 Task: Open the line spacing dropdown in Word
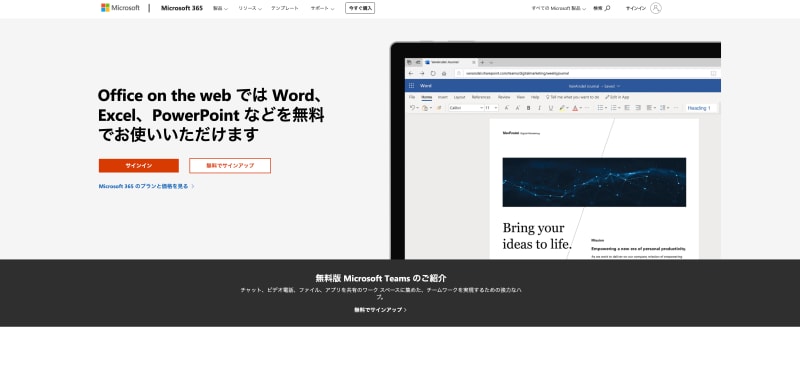point(664,108)
